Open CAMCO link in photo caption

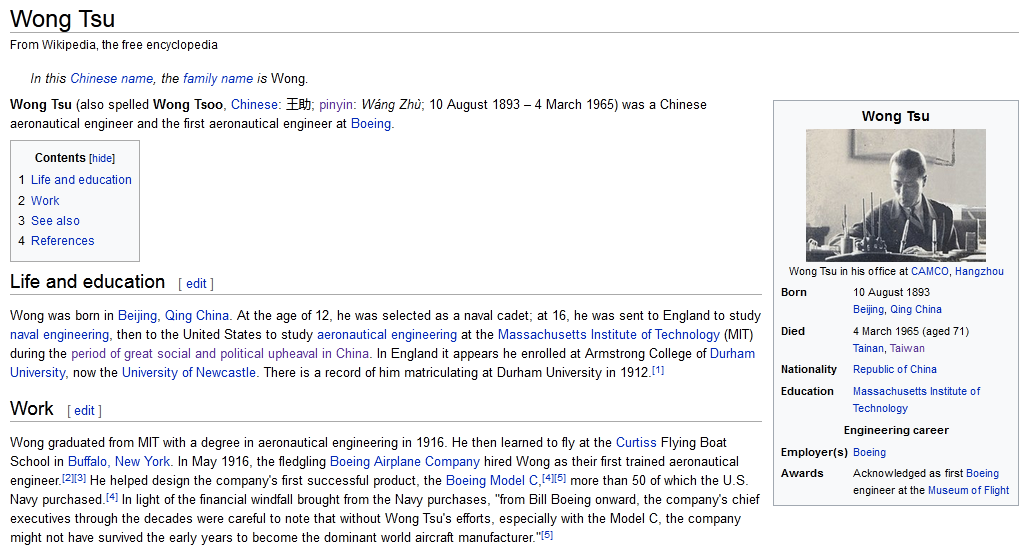point(929,271)
